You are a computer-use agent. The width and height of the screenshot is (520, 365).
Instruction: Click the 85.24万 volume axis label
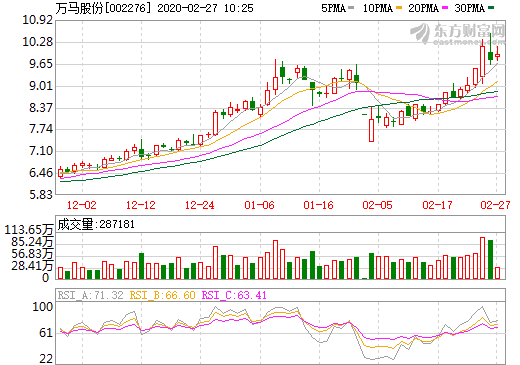pos(32,242)
